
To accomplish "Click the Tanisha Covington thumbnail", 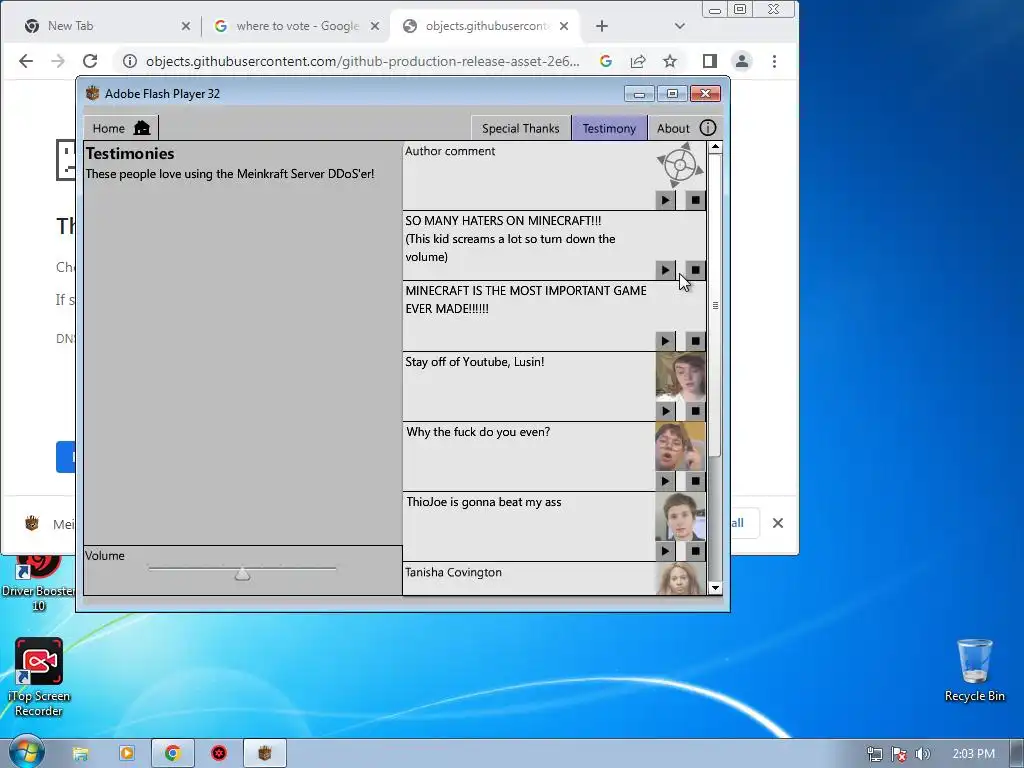I will [680, 579].
